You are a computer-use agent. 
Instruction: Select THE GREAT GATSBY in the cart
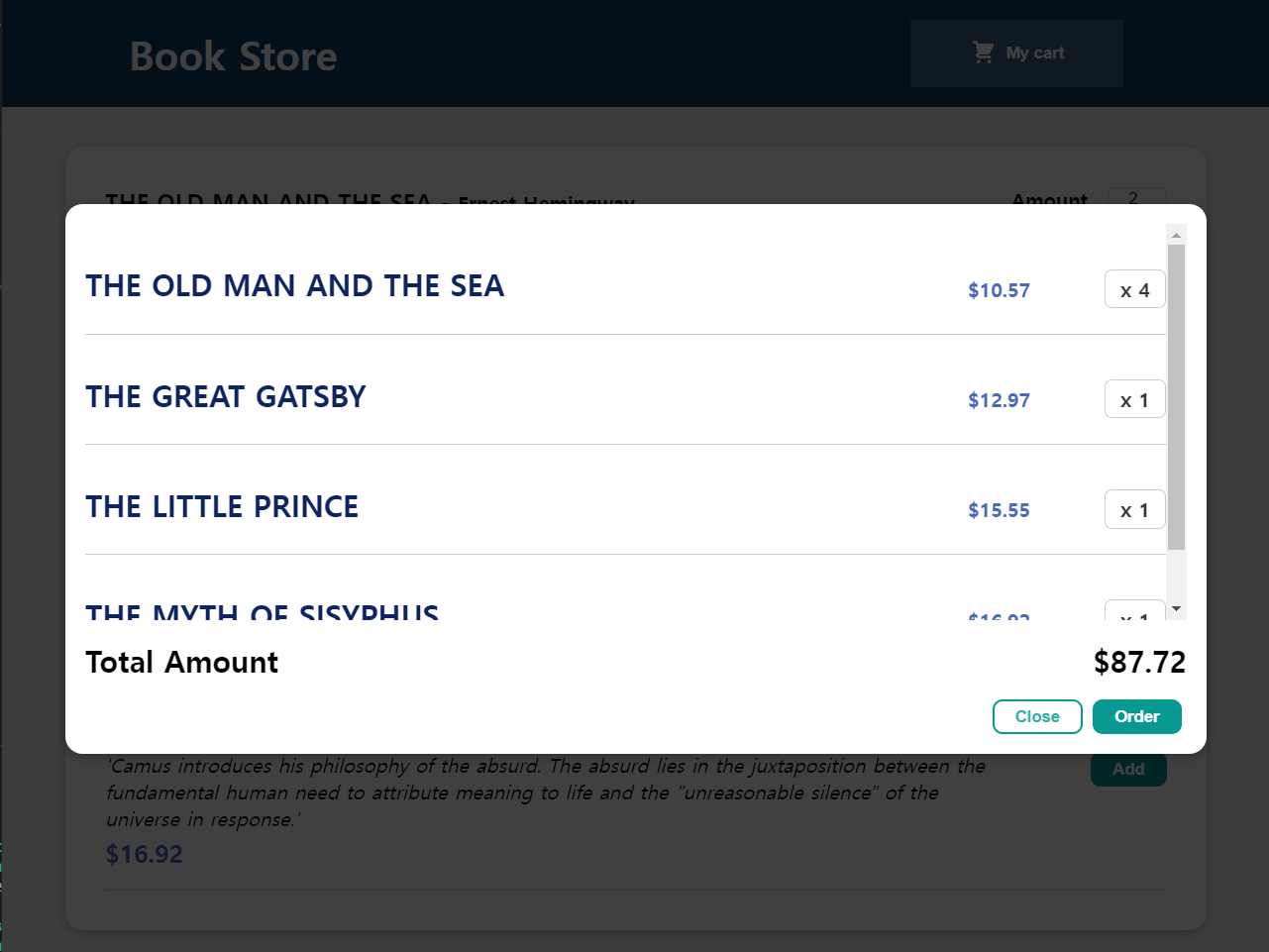pyautogui.click(x=226, y=397)
